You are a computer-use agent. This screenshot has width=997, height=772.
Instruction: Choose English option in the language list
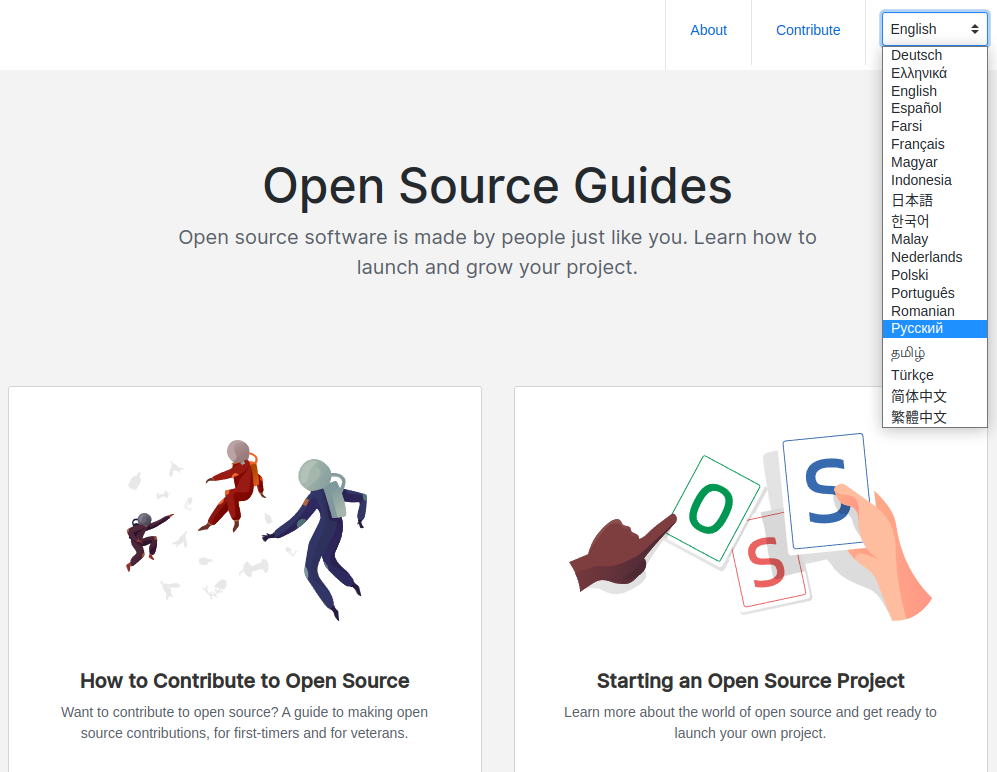[x=934, y=91]
